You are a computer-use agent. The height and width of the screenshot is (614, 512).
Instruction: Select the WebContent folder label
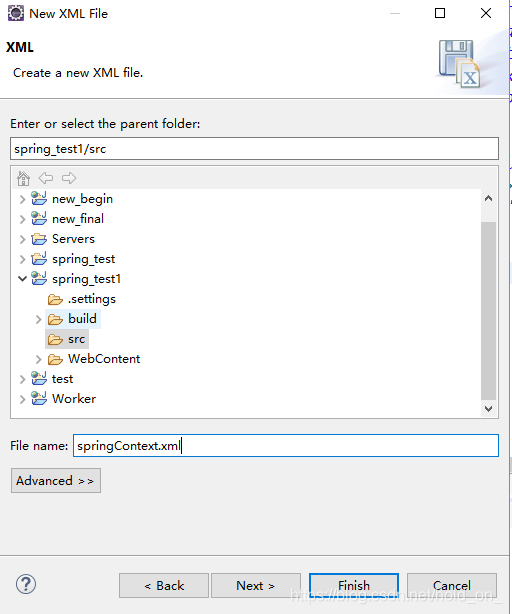pyautogui.click(x=104, y=359)
